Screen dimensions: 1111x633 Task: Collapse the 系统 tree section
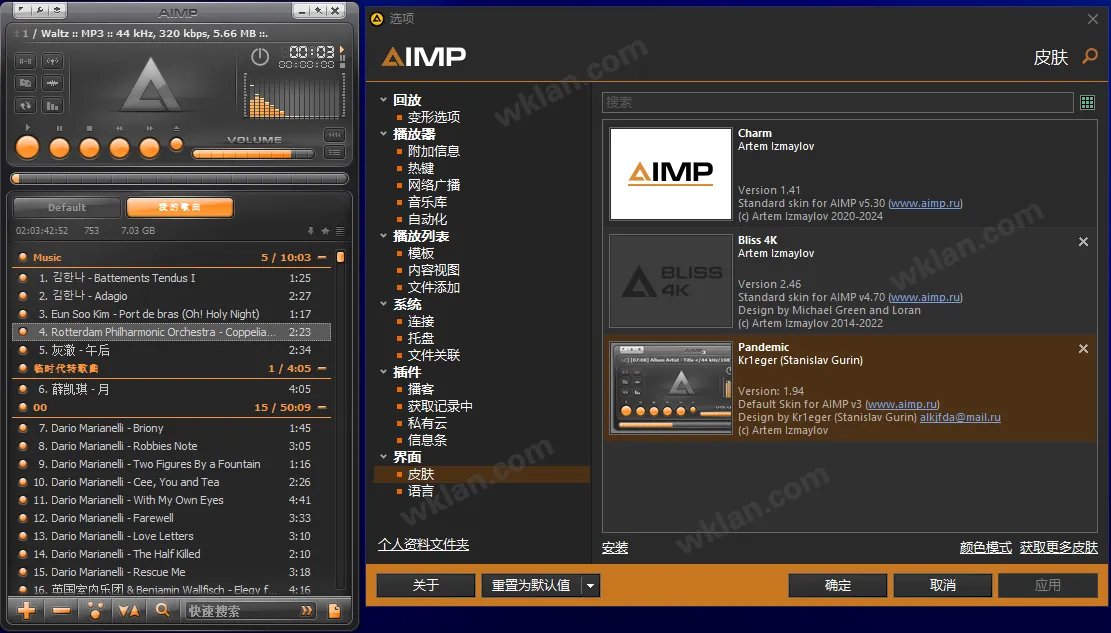coord(383,304)
